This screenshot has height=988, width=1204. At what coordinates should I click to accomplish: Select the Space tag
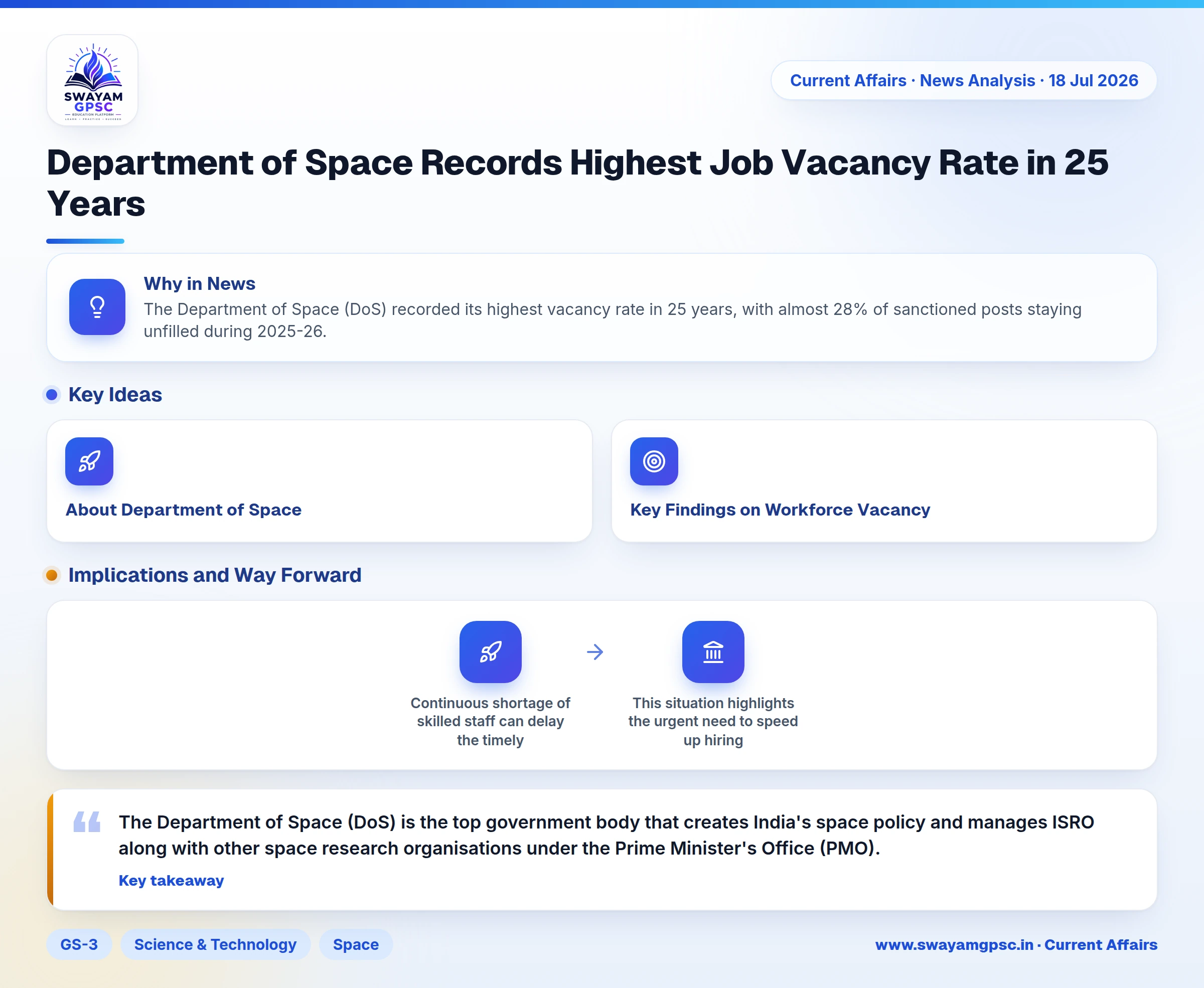(x=356, y=944)
